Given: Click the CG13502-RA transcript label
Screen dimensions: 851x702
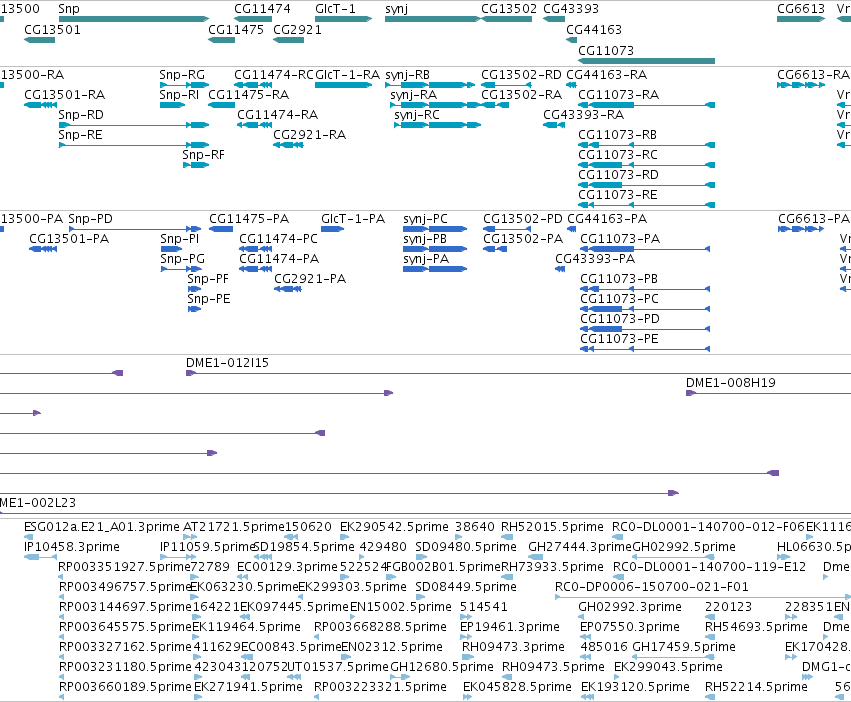Looking at the screenshot, I should point(522,94).
